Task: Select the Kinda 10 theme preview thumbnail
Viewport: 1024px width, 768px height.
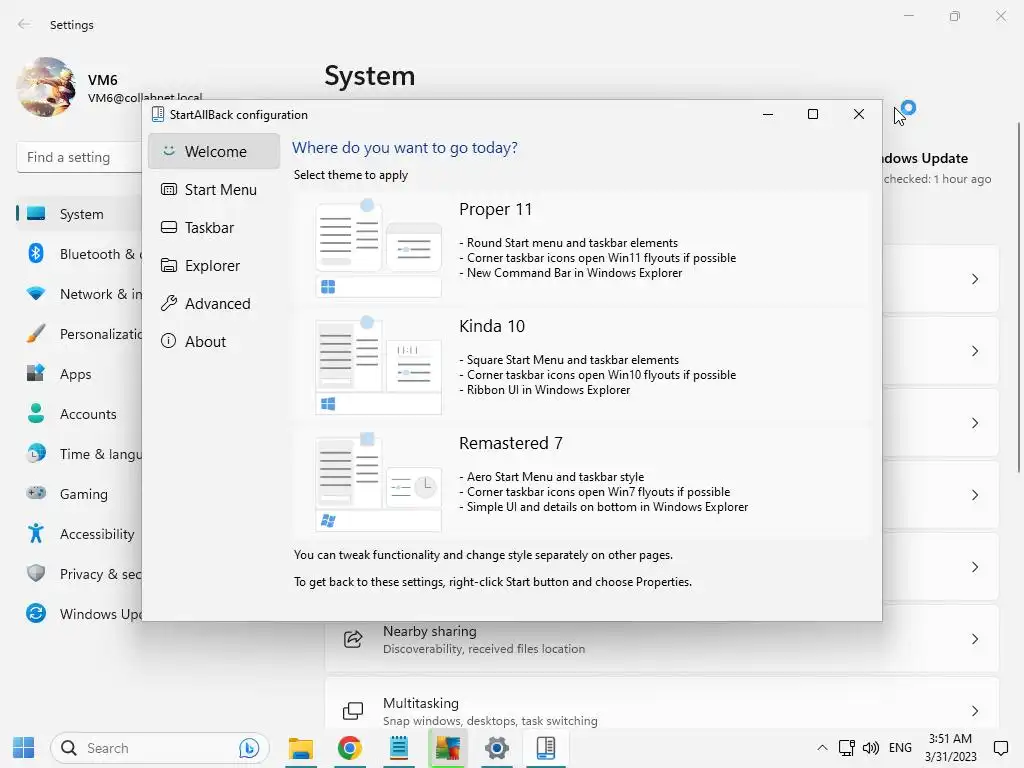Action: tap(378, 365)
